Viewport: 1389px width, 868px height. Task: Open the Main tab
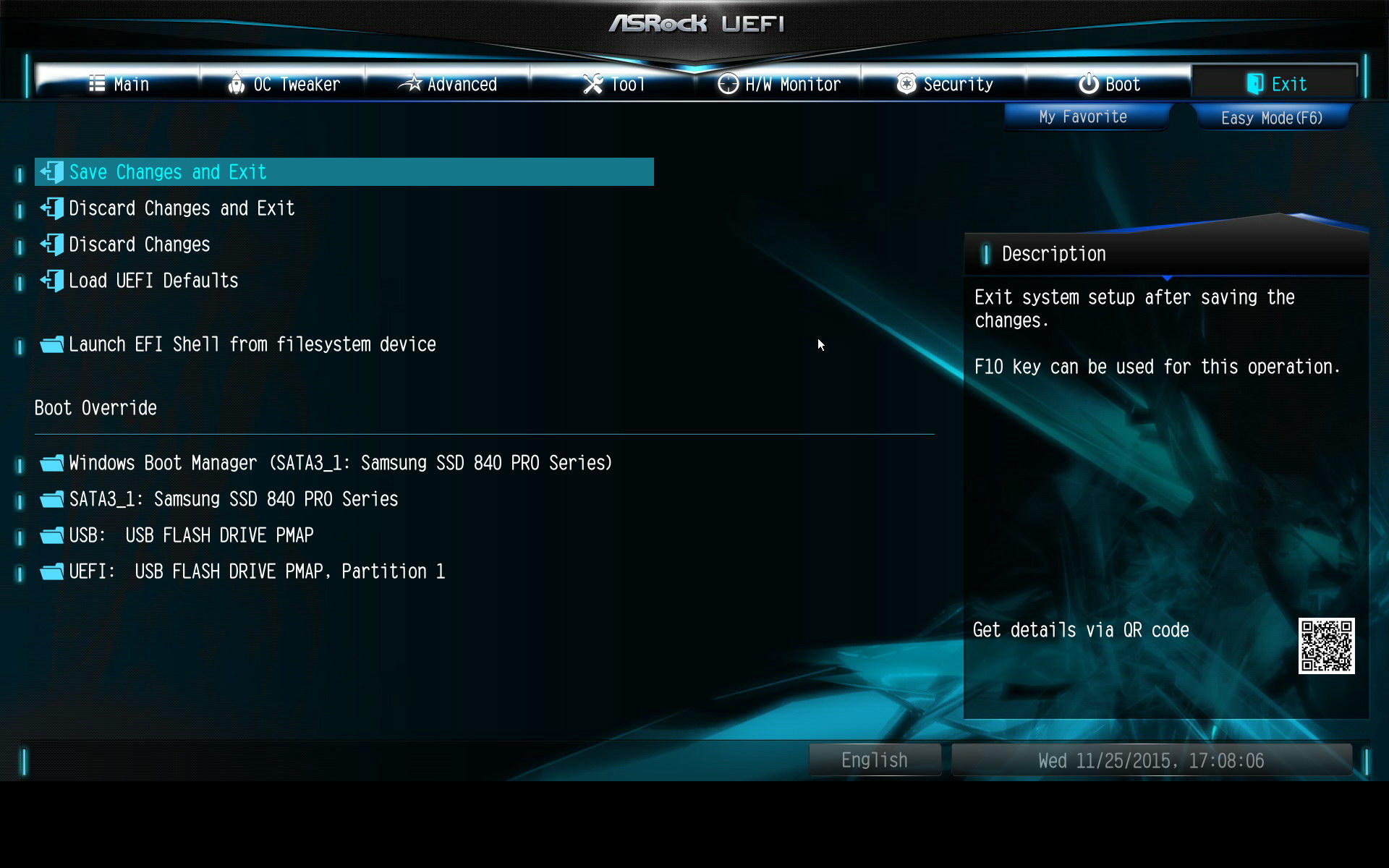pyautogui.click(x=119, y=85)
